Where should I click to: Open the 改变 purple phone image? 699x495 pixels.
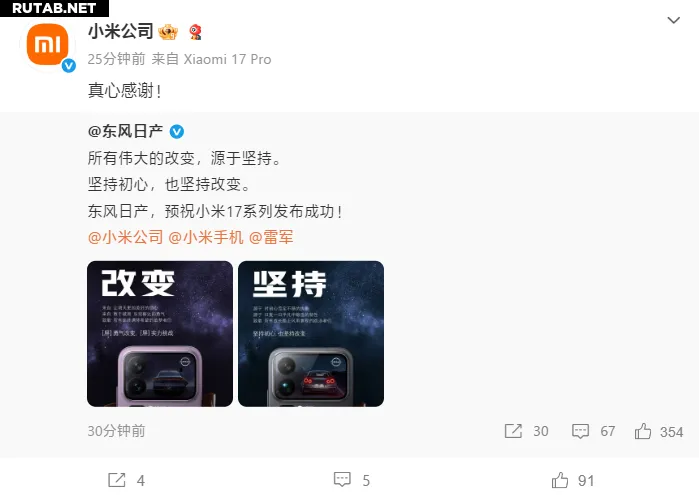[160, 334]
